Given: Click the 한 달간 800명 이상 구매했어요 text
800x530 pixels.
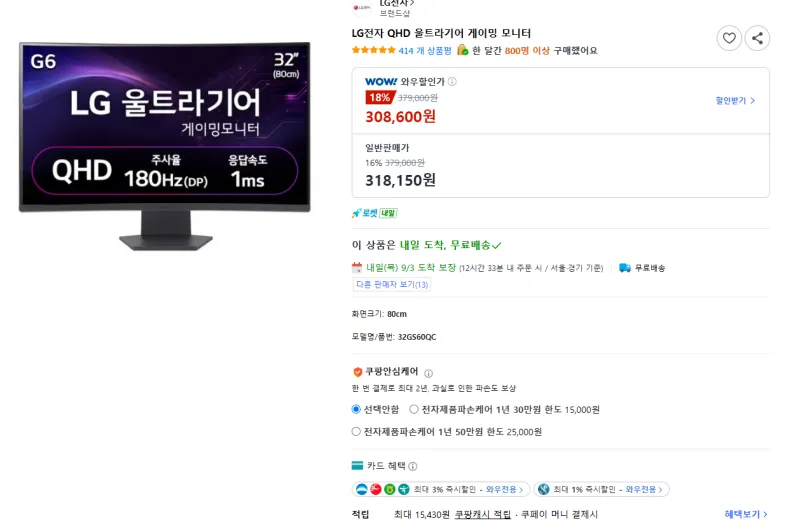Looking at the screenshot, I should pos(535,51).
